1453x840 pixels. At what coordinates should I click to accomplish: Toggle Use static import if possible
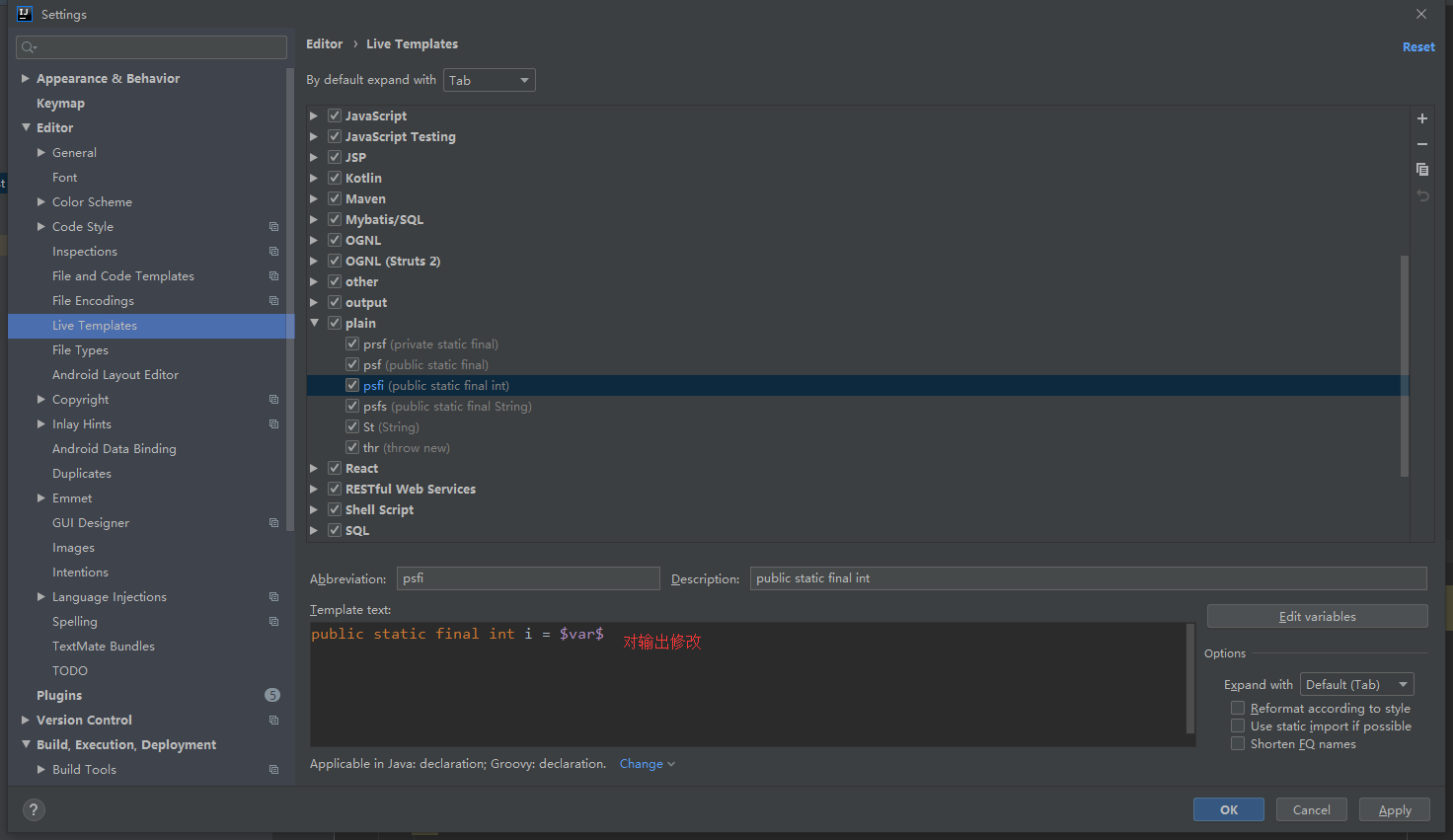tap(1238, 726)
